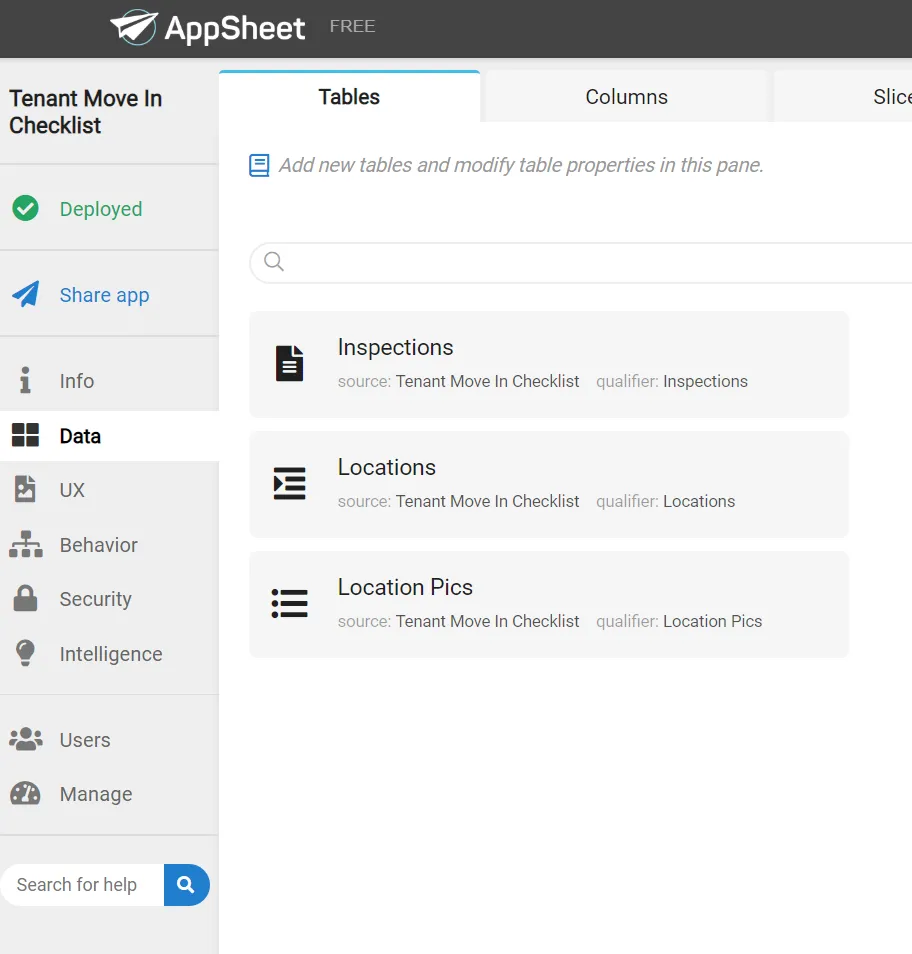Open the Location Pics table title
The width and height of the screenshot is (912, 954).
pyautogui.click(x=405, y=587)
